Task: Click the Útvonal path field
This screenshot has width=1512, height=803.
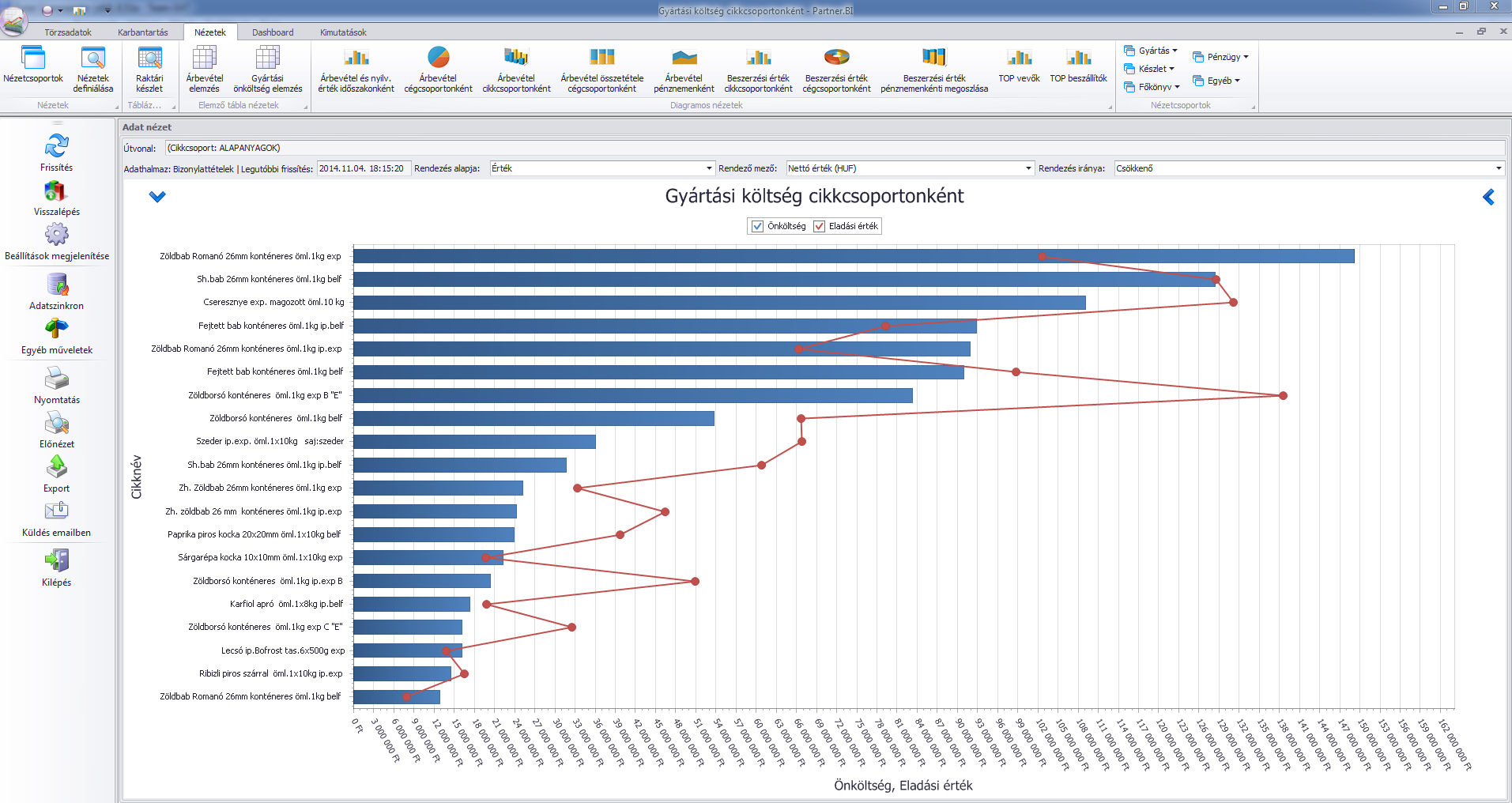Action: 835,148
